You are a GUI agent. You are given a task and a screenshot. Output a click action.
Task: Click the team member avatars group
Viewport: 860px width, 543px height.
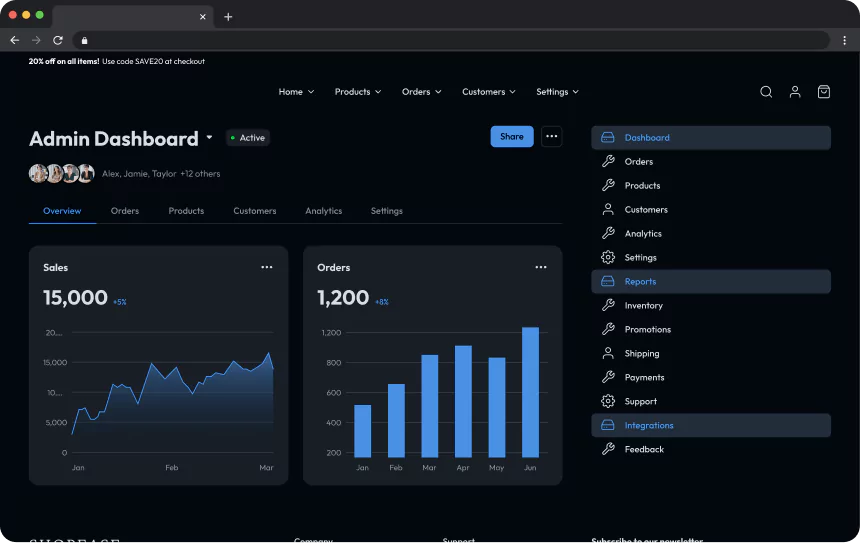[x=62, y=173]
